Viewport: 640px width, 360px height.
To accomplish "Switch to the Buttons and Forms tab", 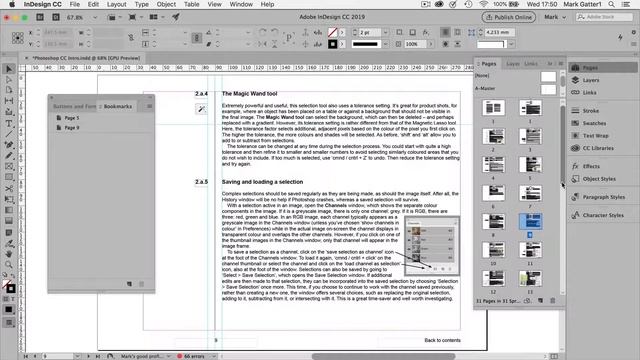I will [x=74, y=107].
